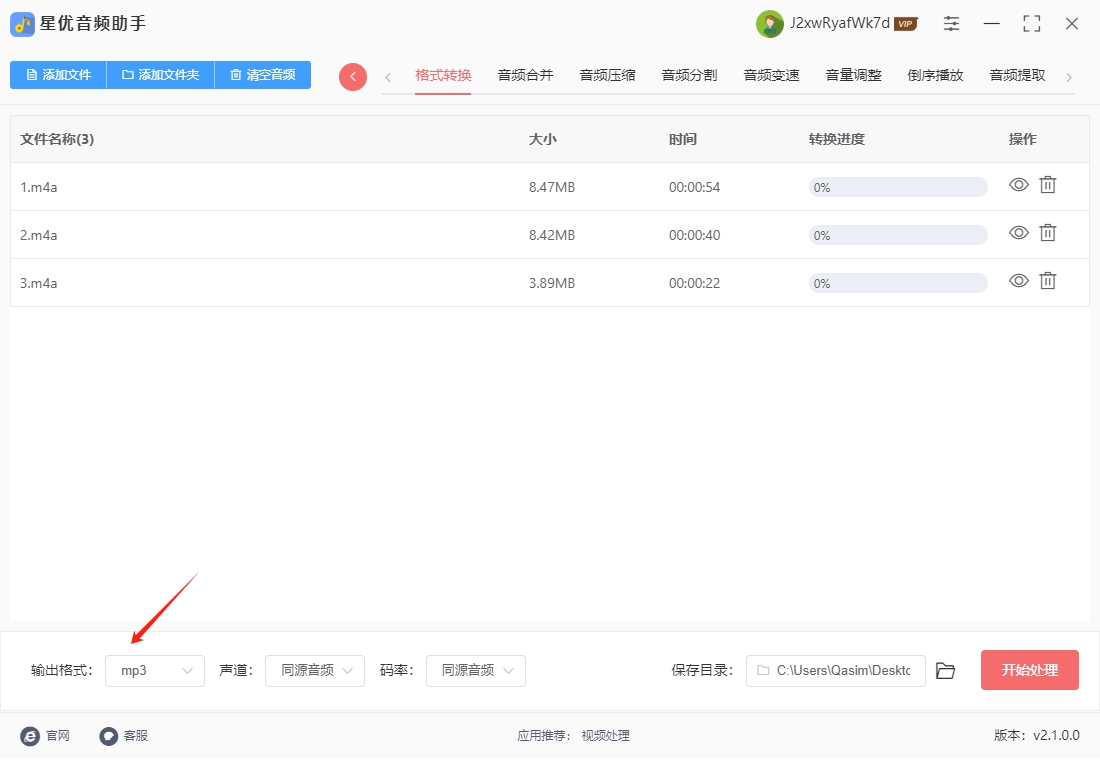Open 视频处理 recommended app link

(605, 735)
